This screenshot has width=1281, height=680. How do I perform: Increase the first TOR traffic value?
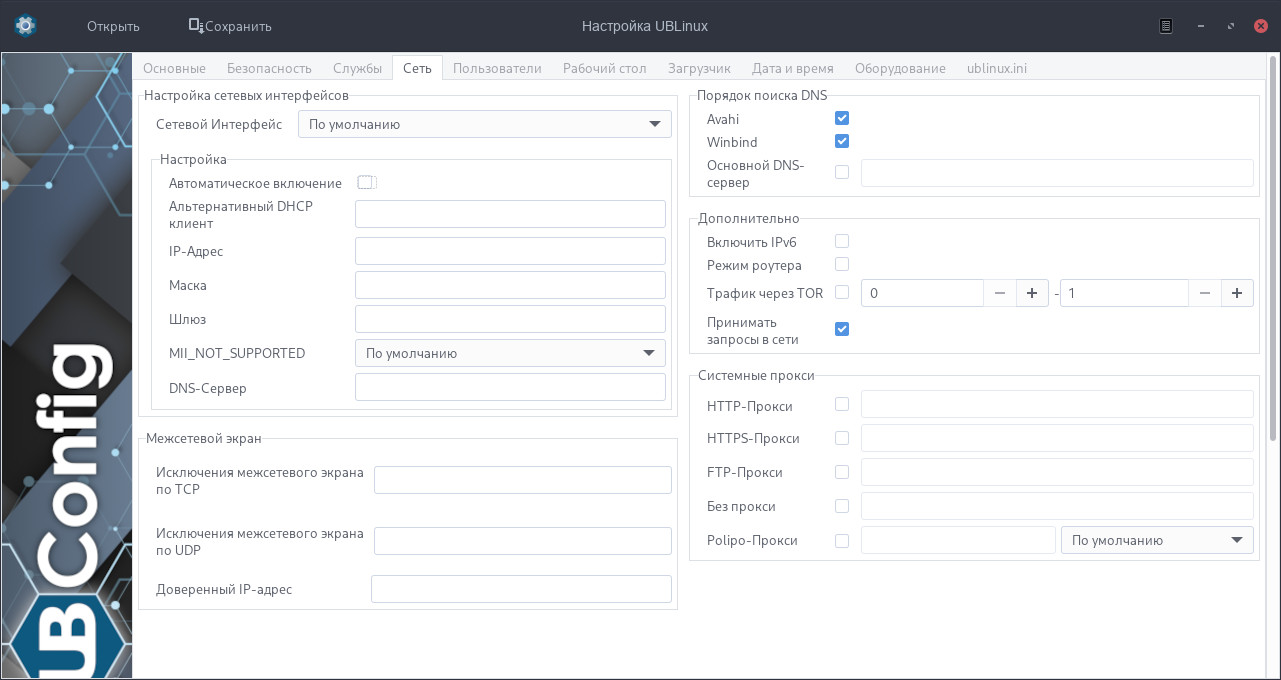(x=1032, y=293)
